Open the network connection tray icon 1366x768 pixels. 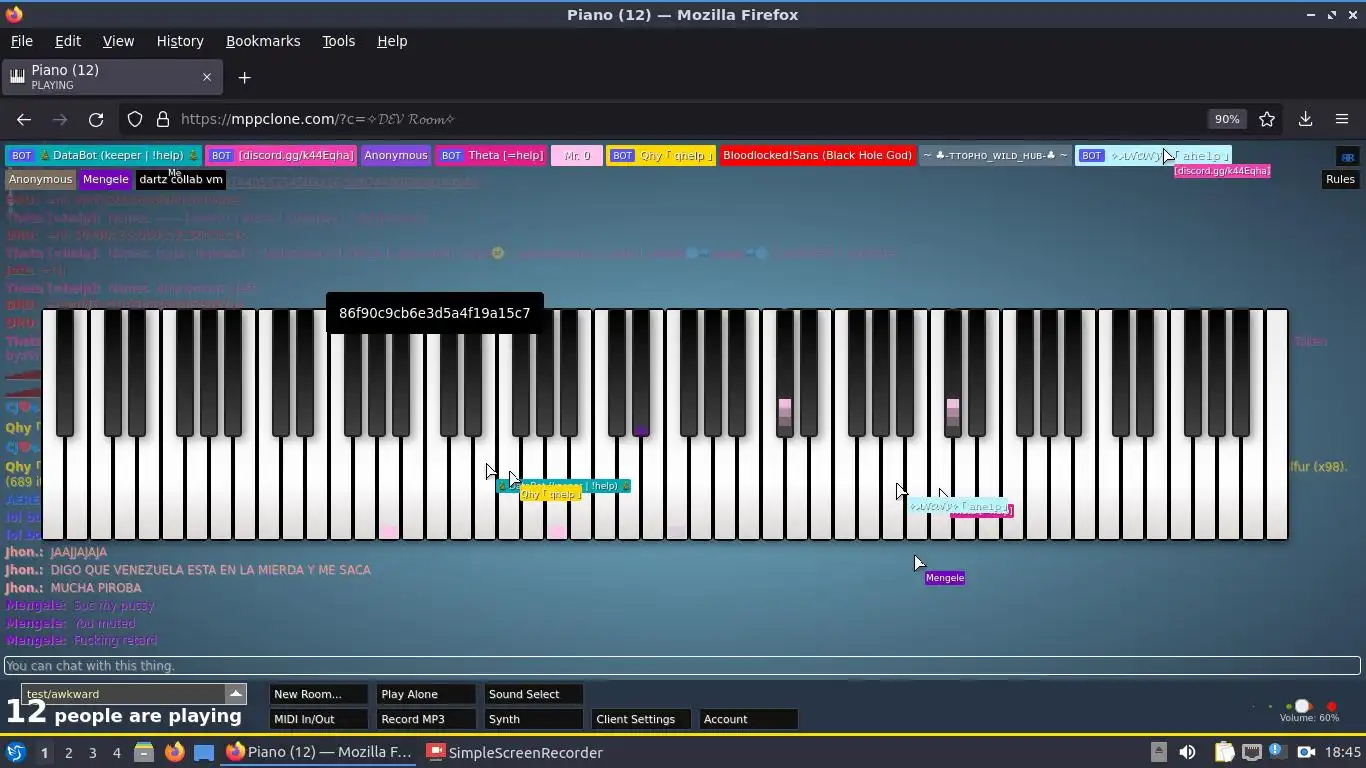pyautogui.click(x=1252, y=752)
